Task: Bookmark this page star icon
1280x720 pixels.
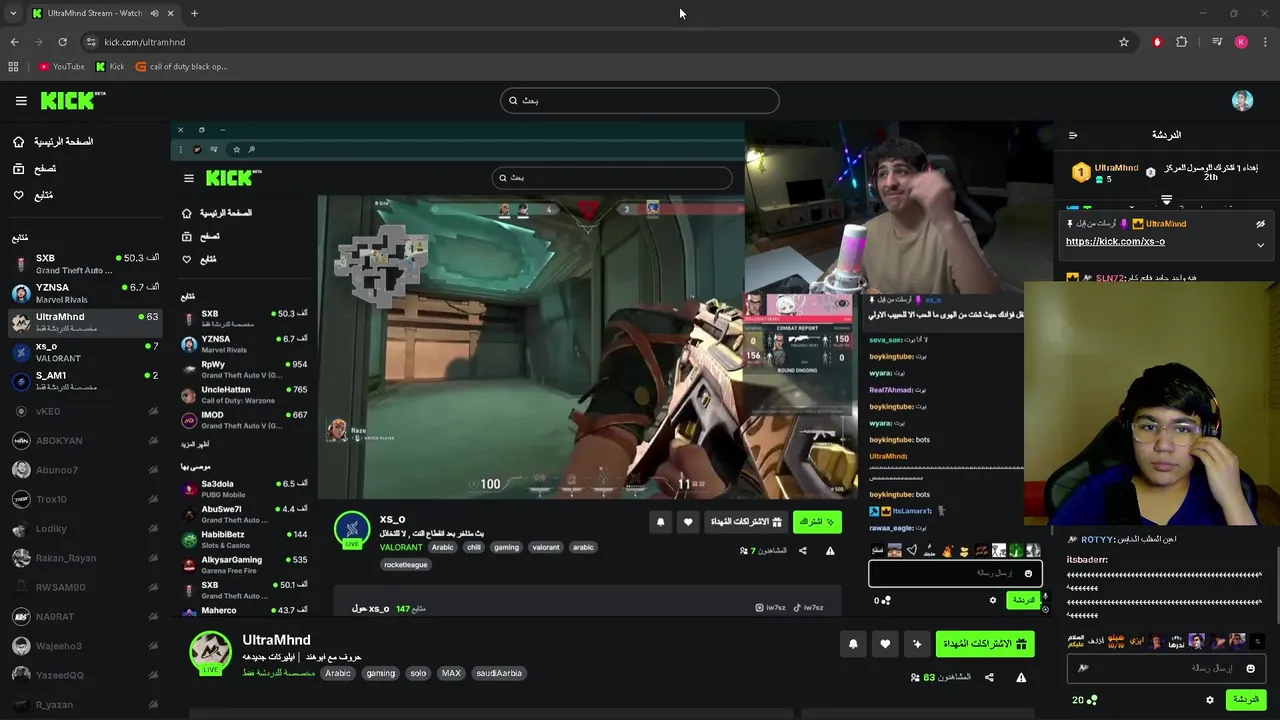Action: pos(1124,42)
